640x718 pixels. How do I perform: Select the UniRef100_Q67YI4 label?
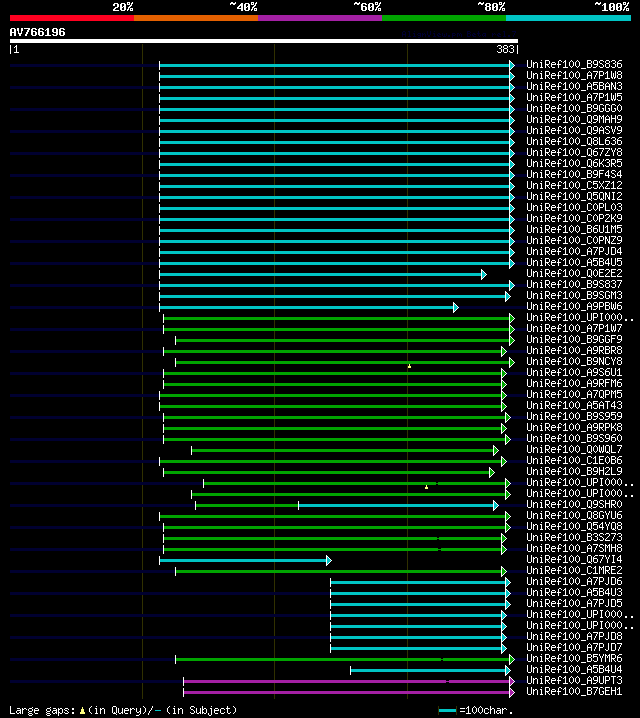[574, 559]
